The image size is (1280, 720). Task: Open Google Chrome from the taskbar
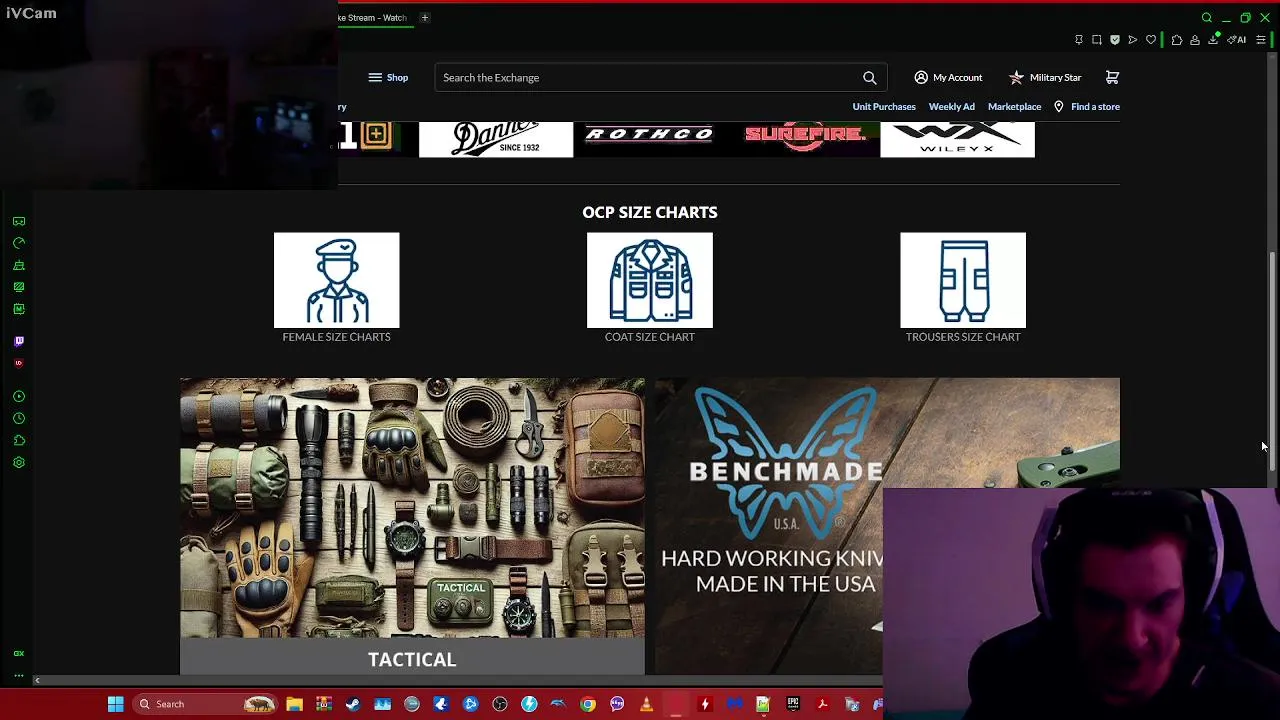[x=588, y=704]
